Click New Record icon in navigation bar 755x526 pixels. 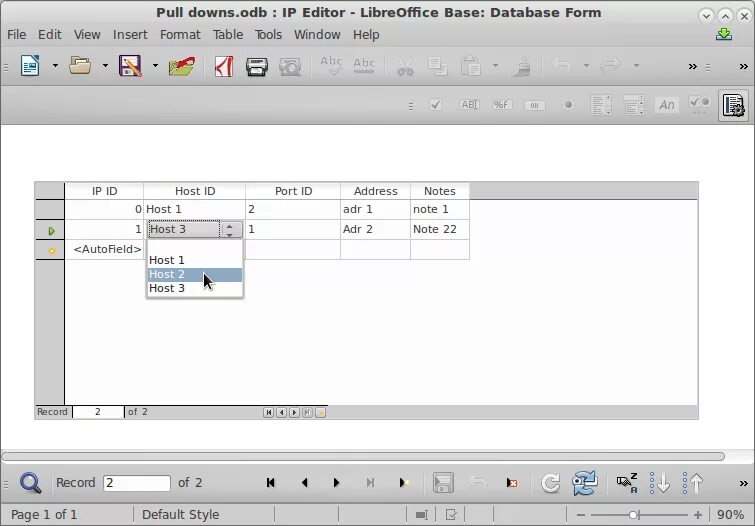point(404,483)
